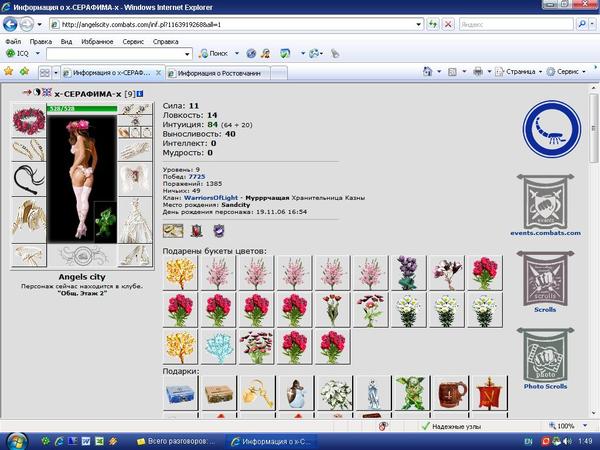Screen dimensions: 600x450
Task: Open the Файл menu
Action: [13, 41]
